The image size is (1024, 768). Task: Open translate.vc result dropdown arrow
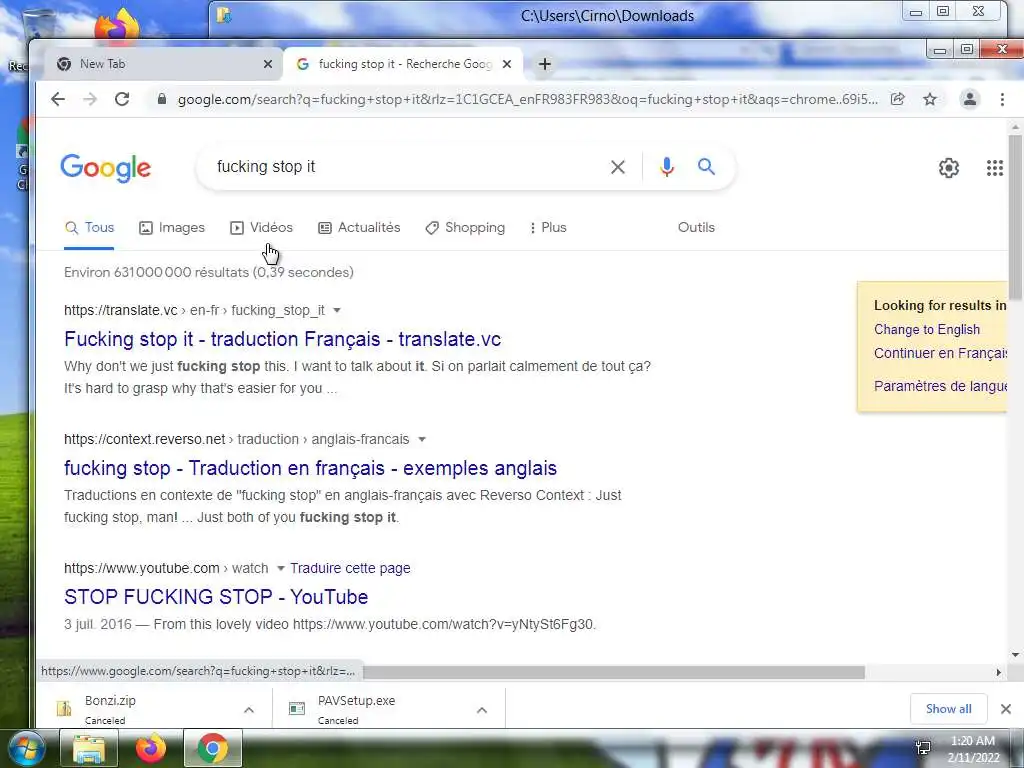click(337, 310)
